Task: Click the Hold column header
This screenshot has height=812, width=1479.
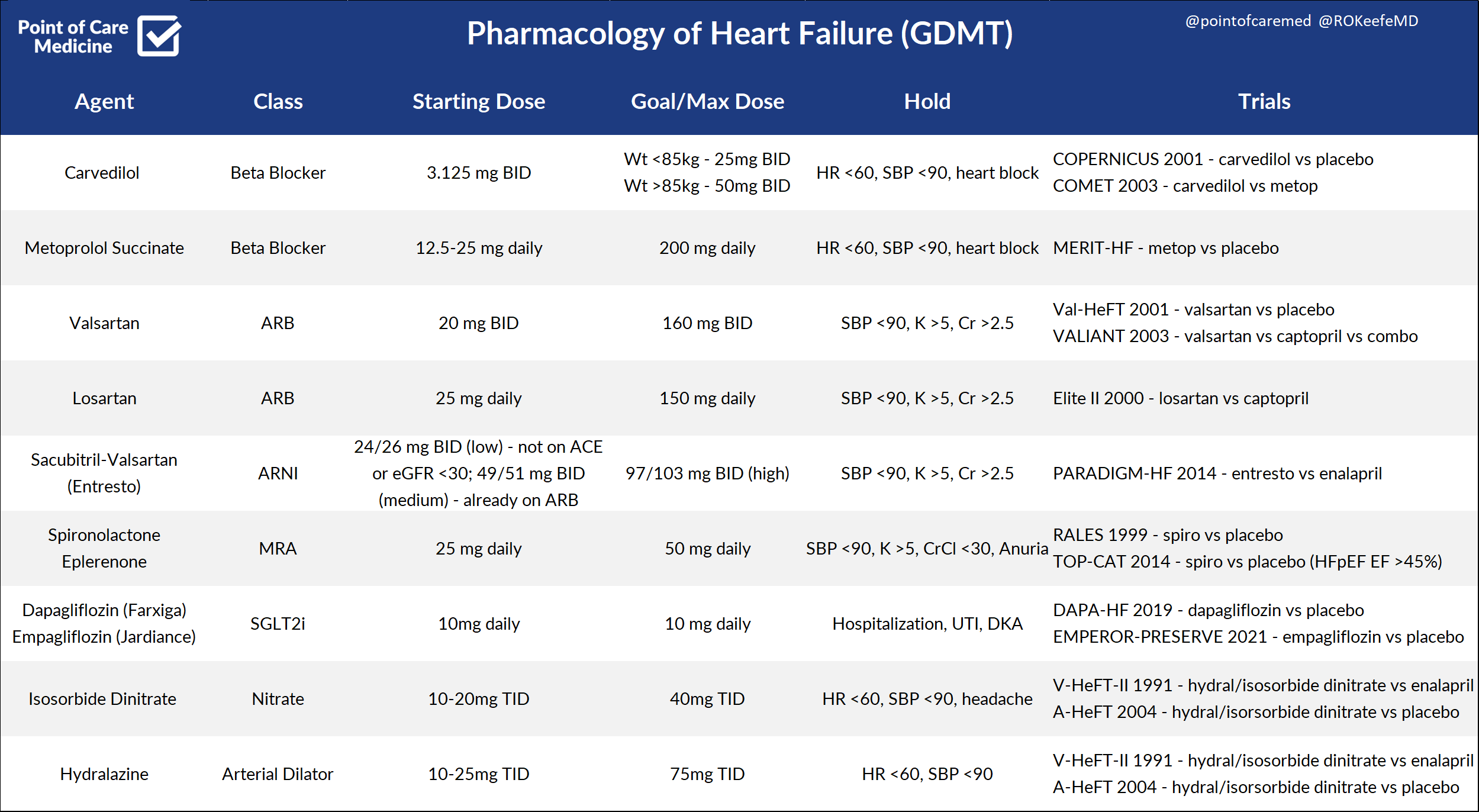Action: pyautogui.click(x=927, y=102)
